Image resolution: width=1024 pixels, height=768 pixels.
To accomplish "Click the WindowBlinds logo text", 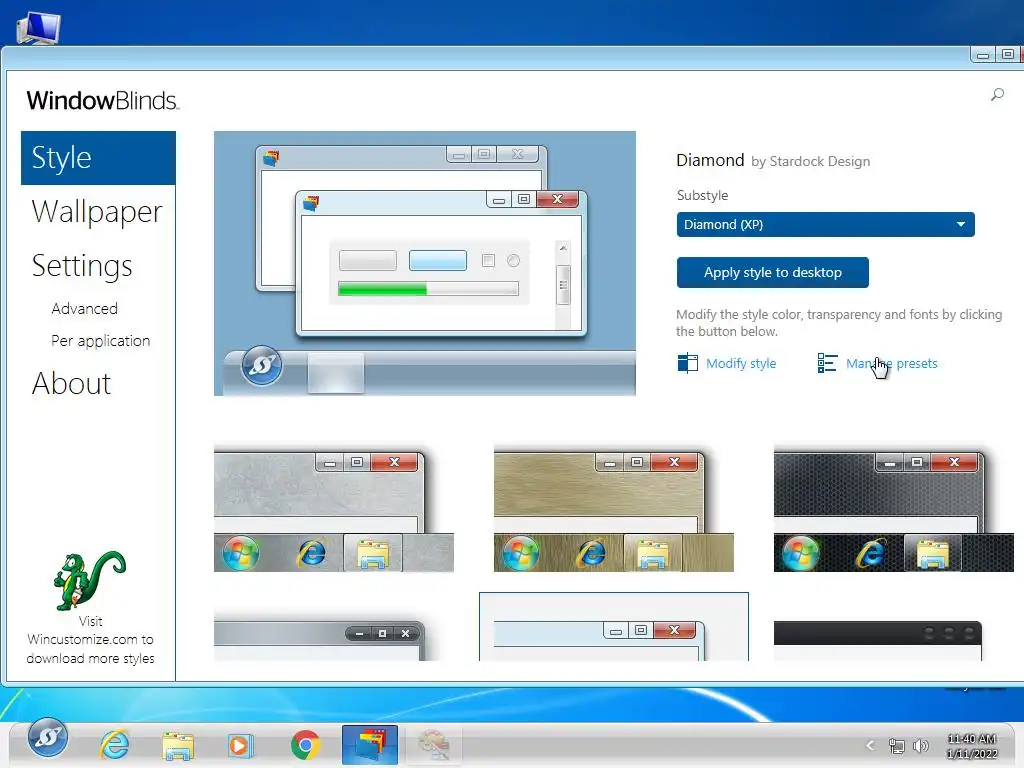I will (x=103, y=101).
